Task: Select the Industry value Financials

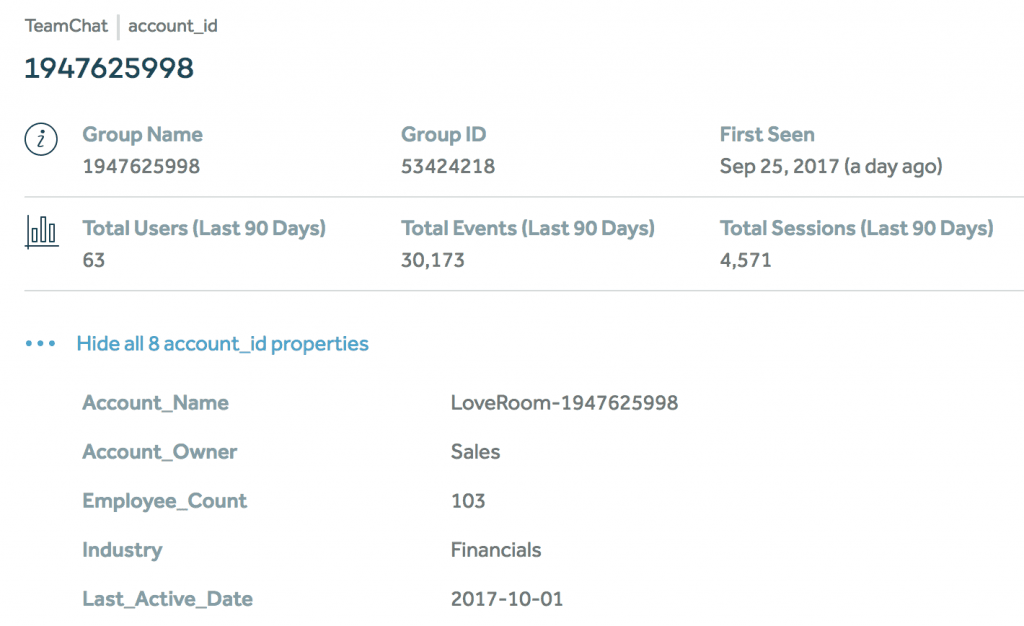Action: [x=496, y=550]
